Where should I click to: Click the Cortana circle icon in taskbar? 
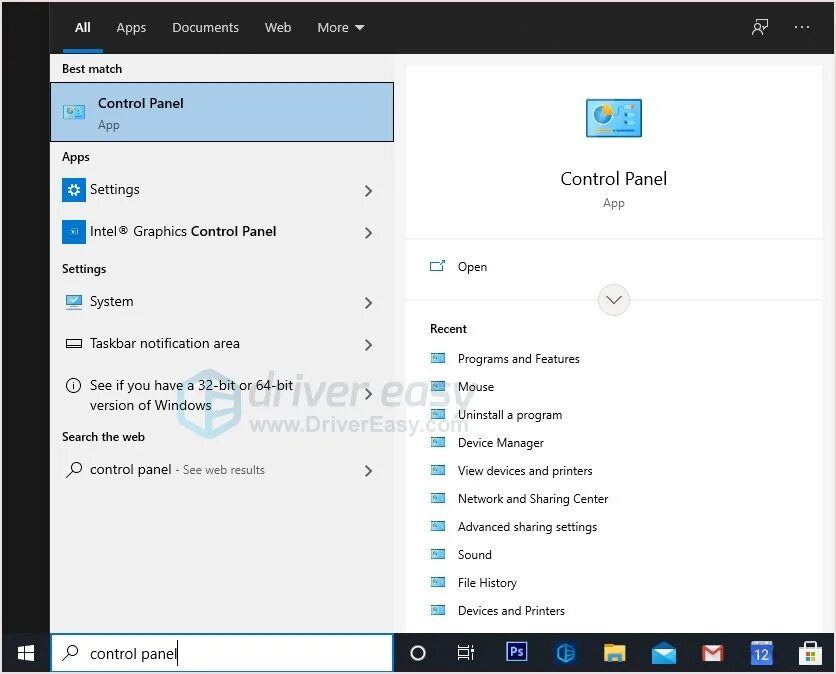tap(418, 653)
